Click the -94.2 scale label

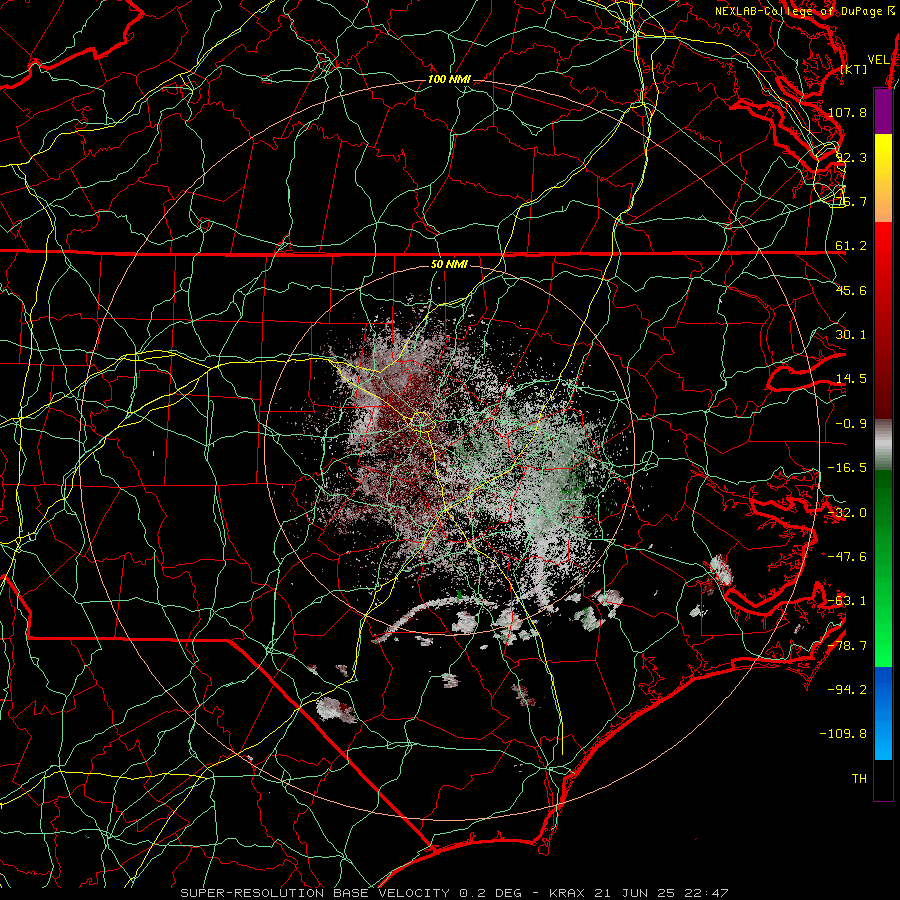coord(847,690)
